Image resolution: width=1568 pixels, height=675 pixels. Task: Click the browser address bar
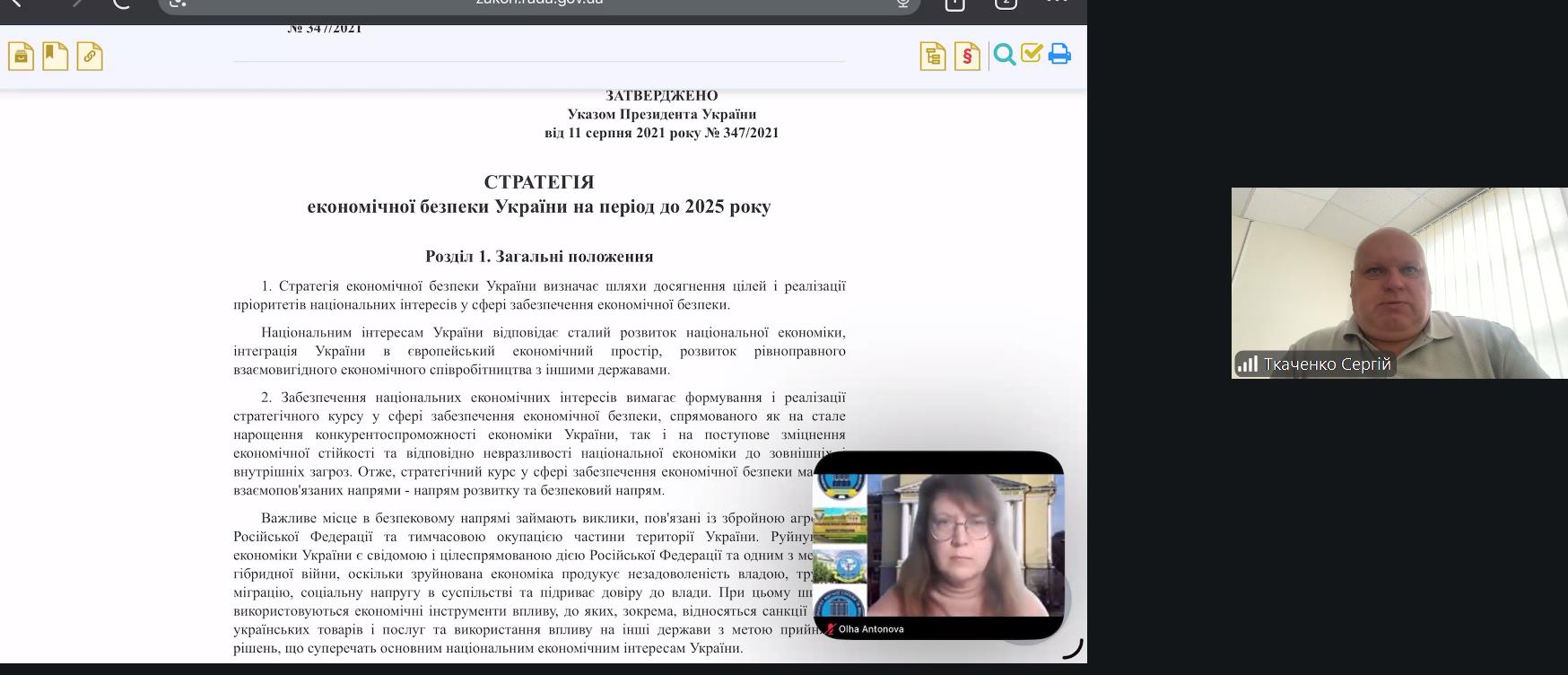click(x=538, y=3)
